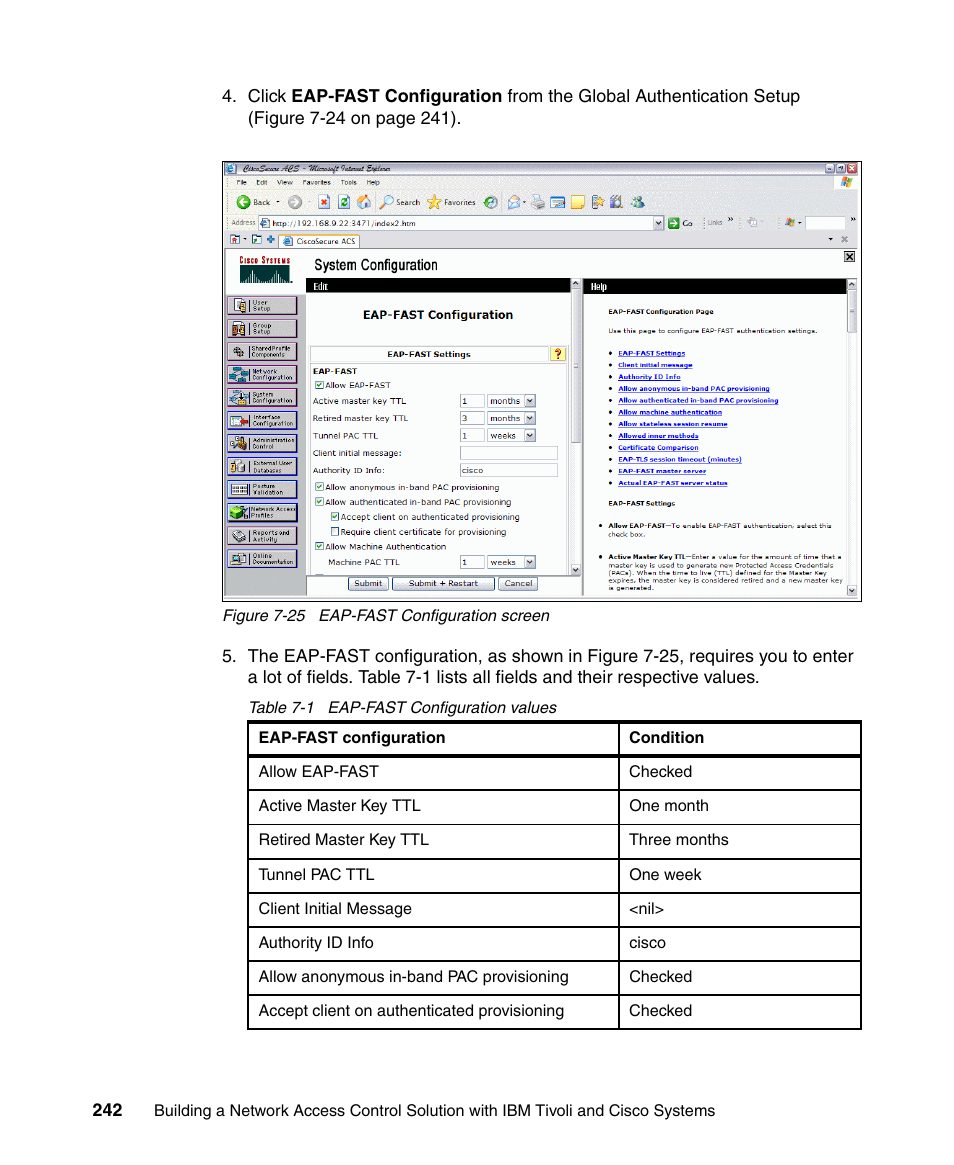The height and width of the screenshot is (1165, 954).
Task: Click the Submit button
Action: click(x=368, y=584)
